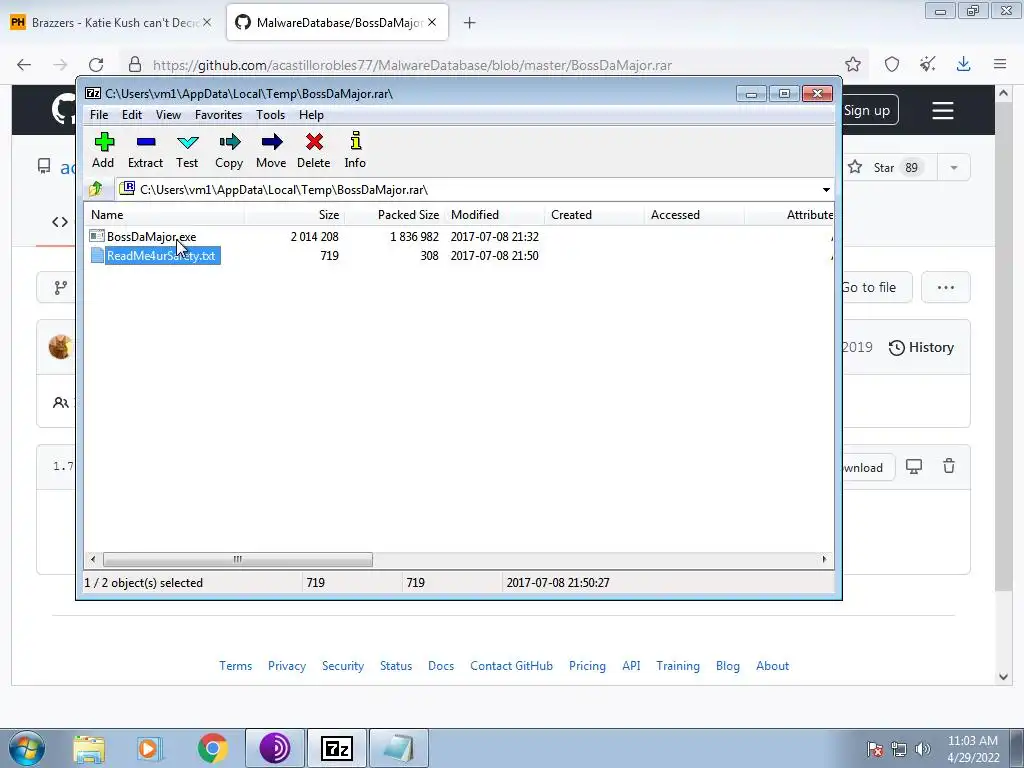Open Tor Browser taskbar icon

click(x=275, y=748)
